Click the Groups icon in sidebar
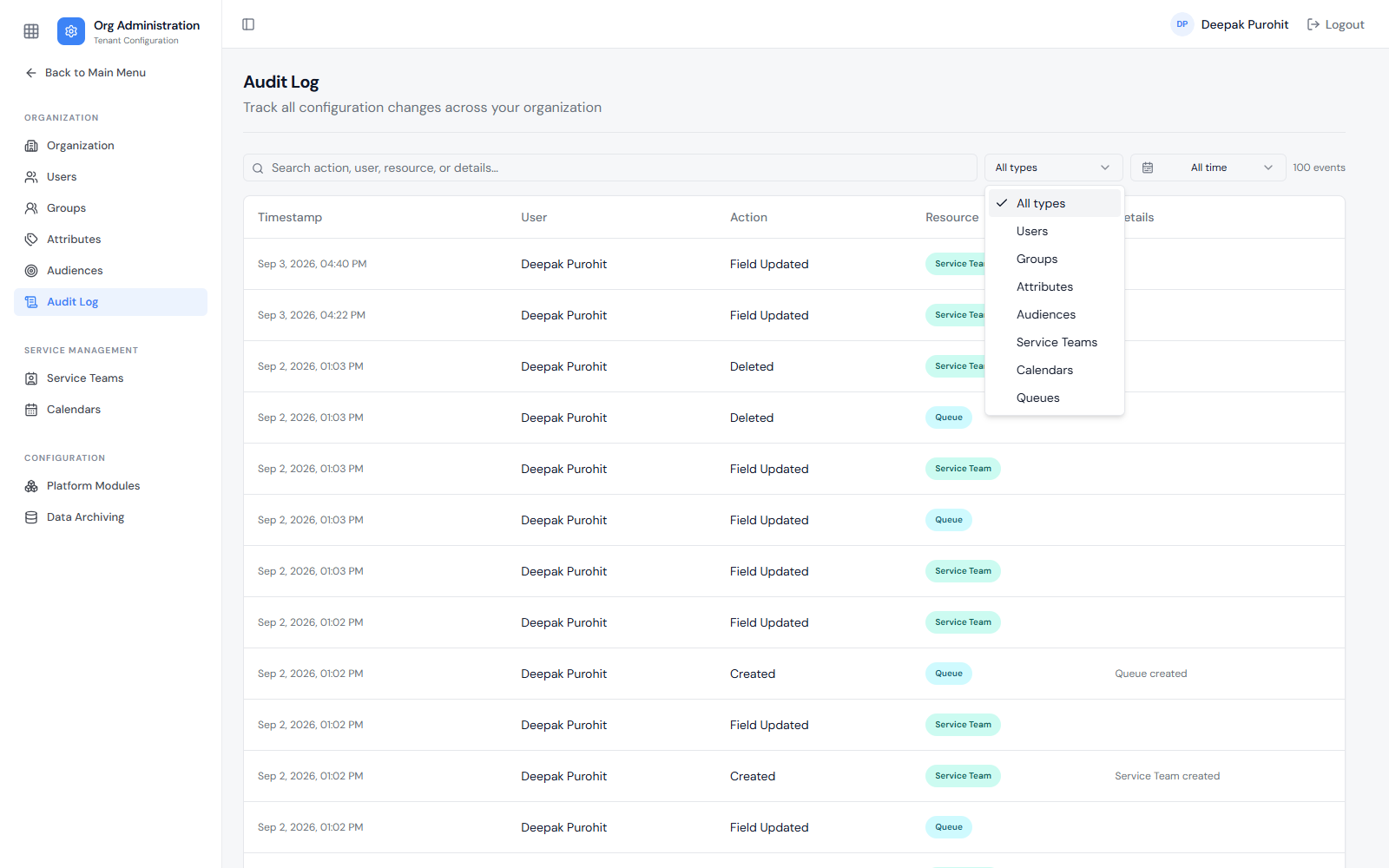The height and width of the screenshot is (868, 1389). click(x=31, y=208)
